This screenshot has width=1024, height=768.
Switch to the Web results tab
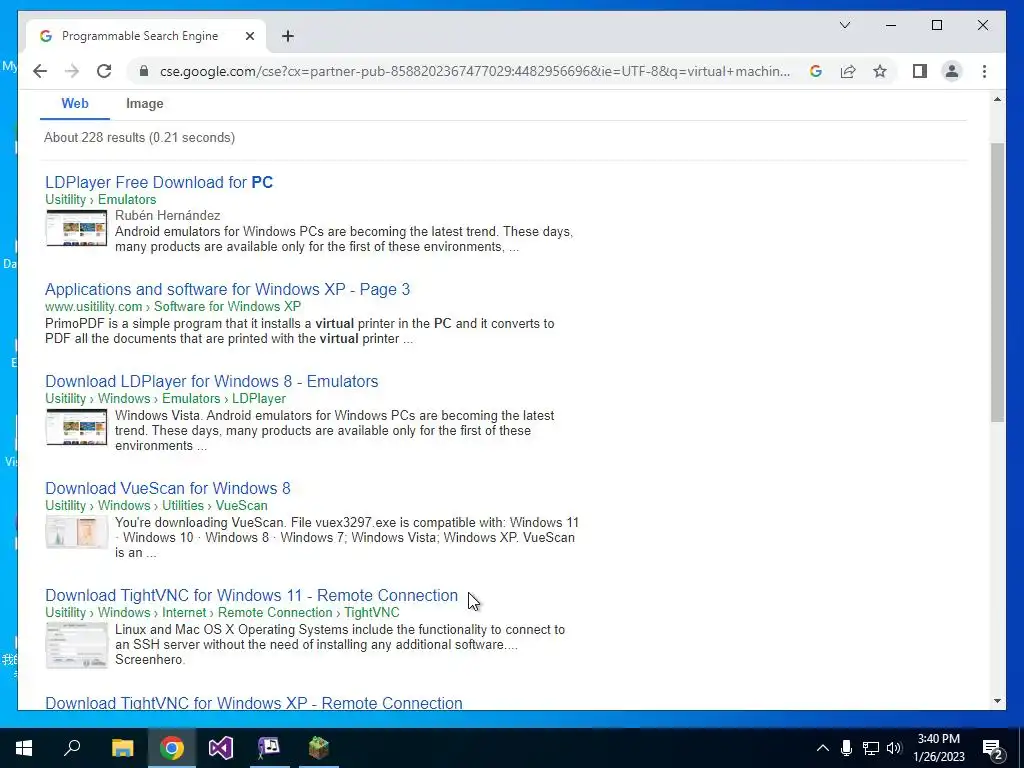click(x=74, y=103)
